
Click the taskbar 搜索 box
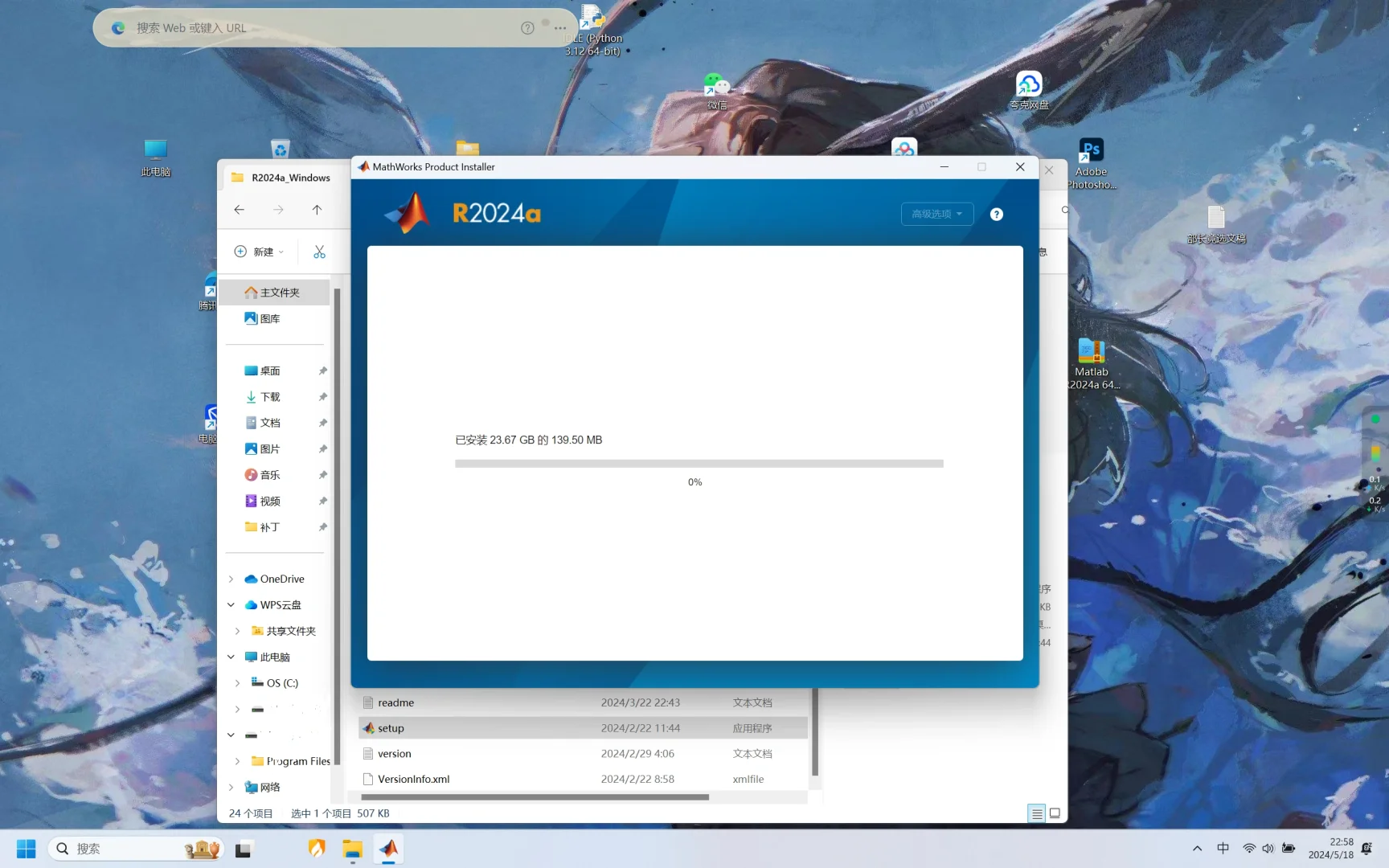click(x=135, y=849)
